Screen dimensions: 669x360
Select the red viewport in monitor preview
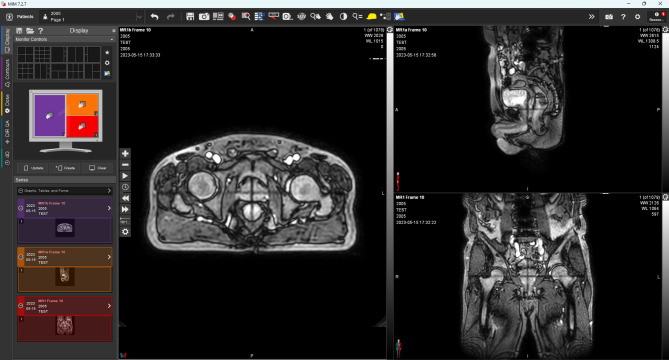(x=82, y=126)
